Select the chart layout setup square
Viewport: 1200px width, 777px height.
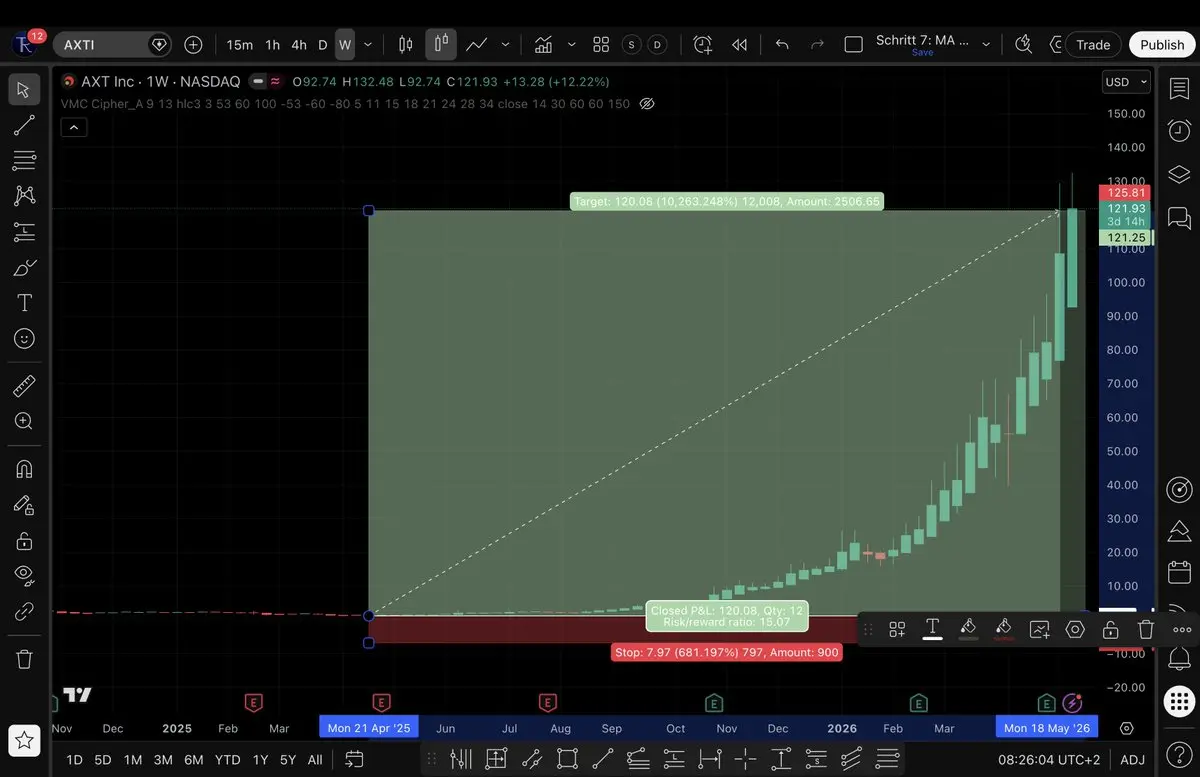(854, 45)
